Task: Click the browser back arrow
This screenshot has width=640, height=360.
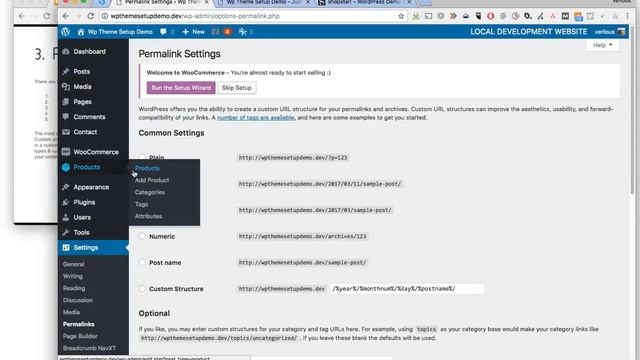Action: (x=66, y=16)
